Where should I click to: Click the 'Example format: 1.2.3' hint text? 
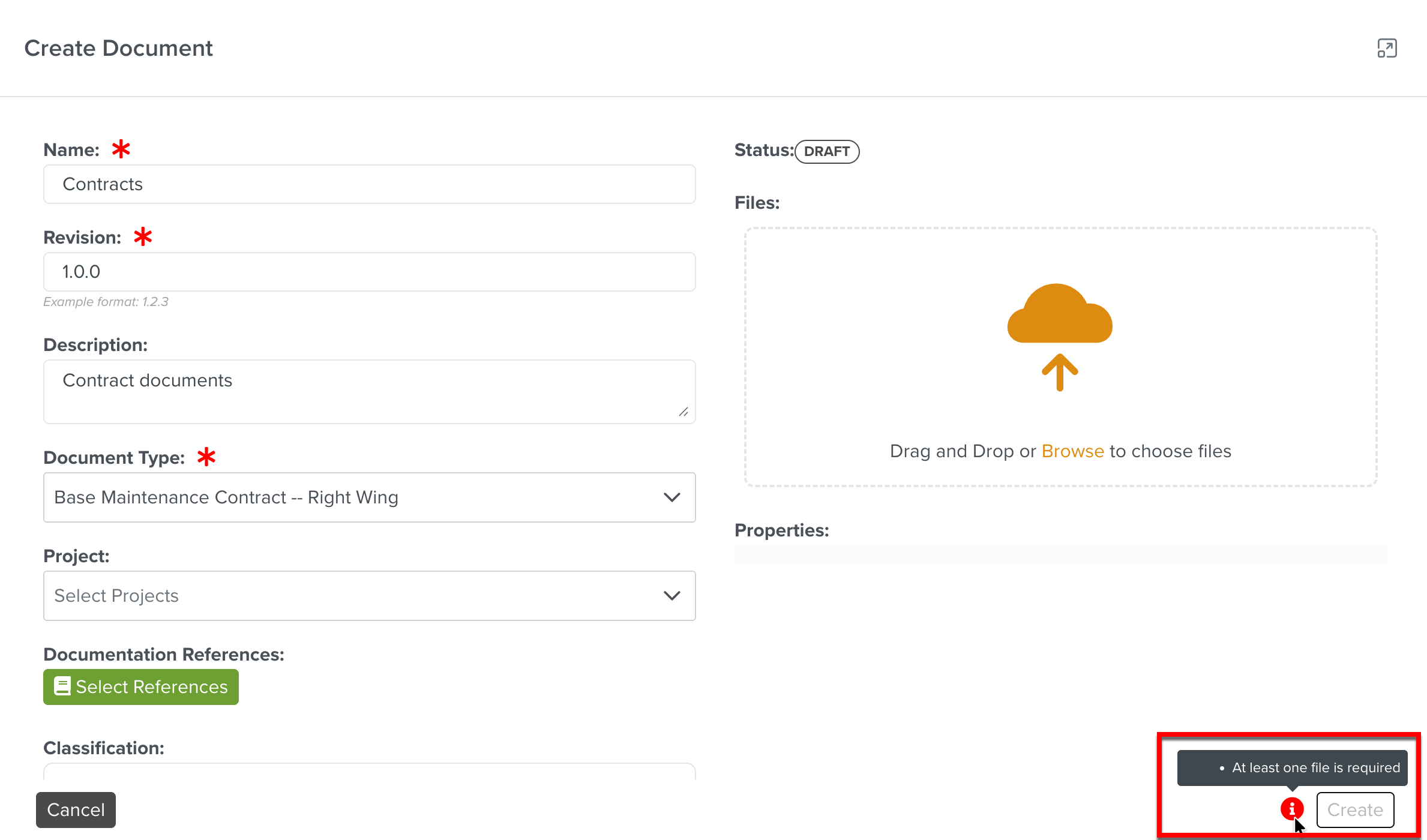pyautogui.click(x=106, y=302)
